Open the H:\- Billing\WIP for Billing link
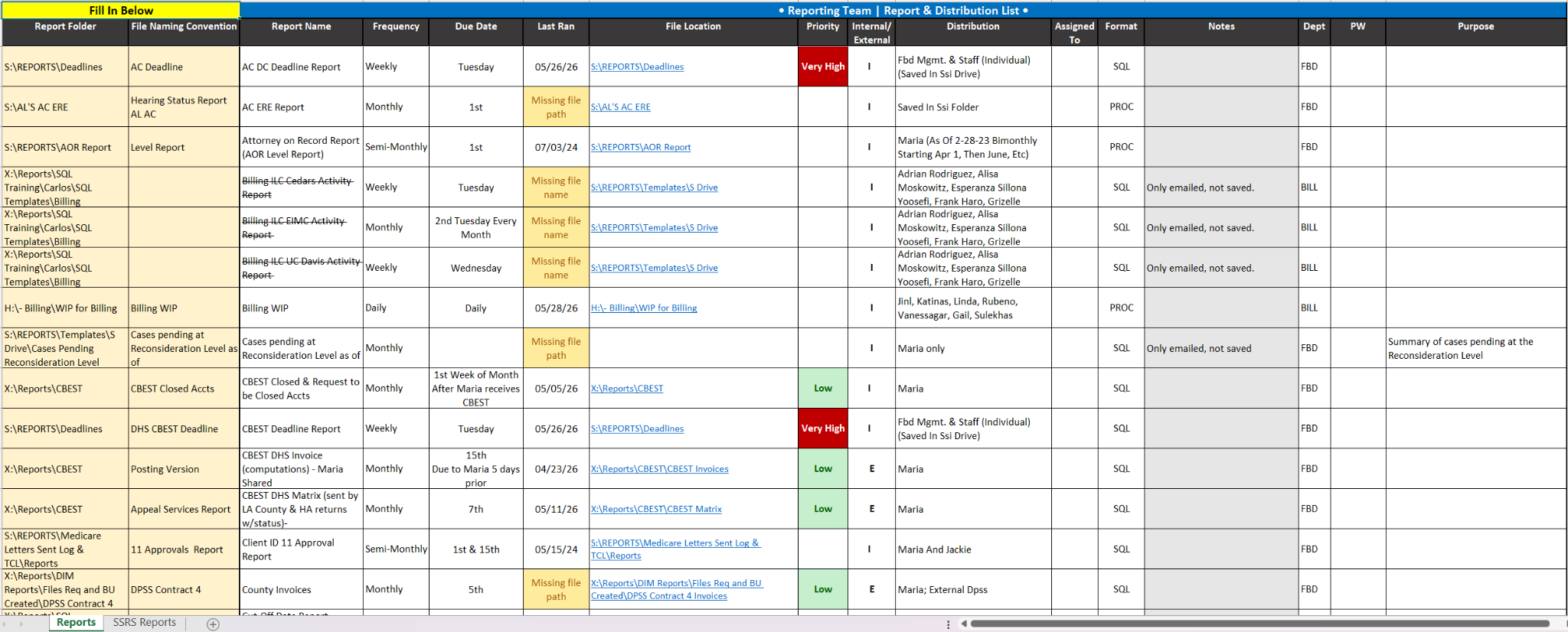Screen dimensions: 1568x632 (644, 308)
